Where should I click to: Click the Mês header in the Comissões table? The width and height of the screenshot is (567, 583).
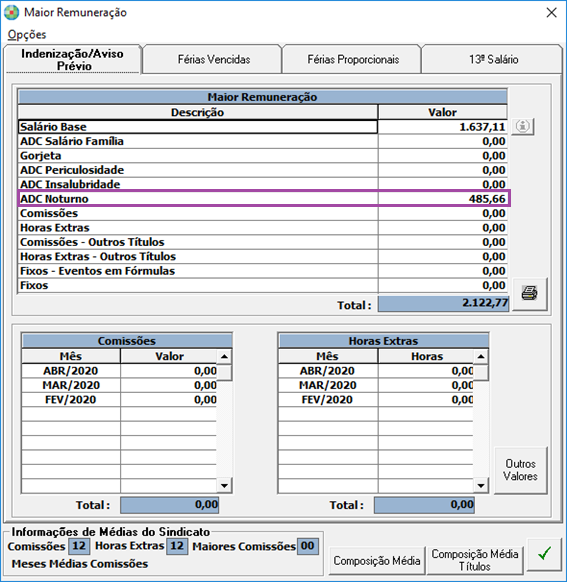click(x=71, y=356)
